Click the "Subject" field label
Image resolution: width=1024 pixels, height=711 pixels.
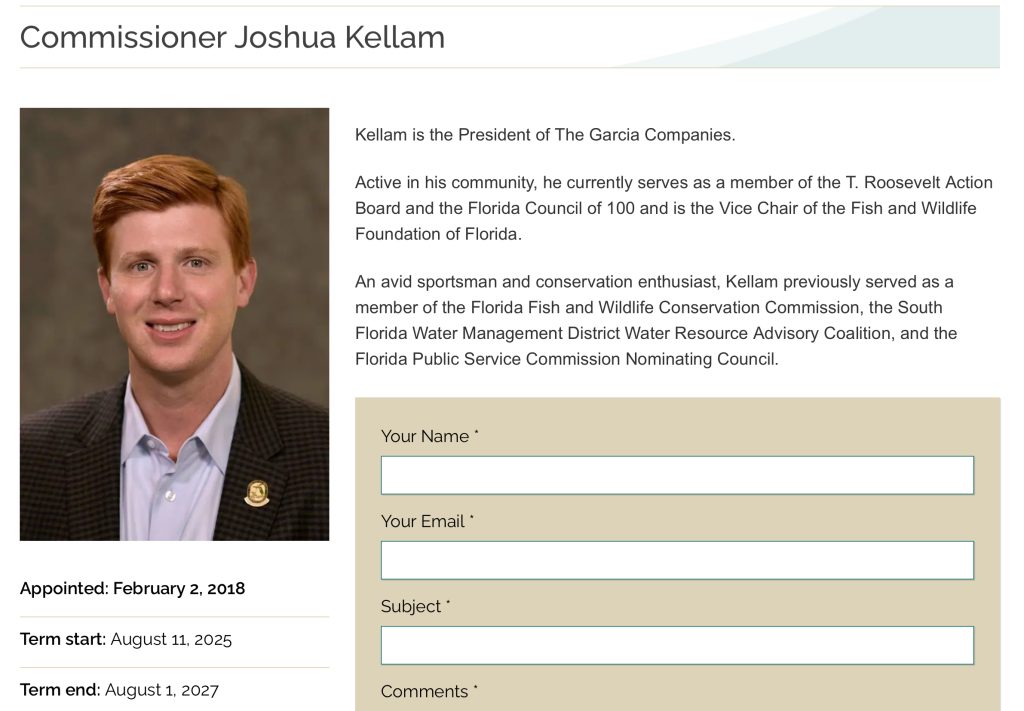[411, 606]
